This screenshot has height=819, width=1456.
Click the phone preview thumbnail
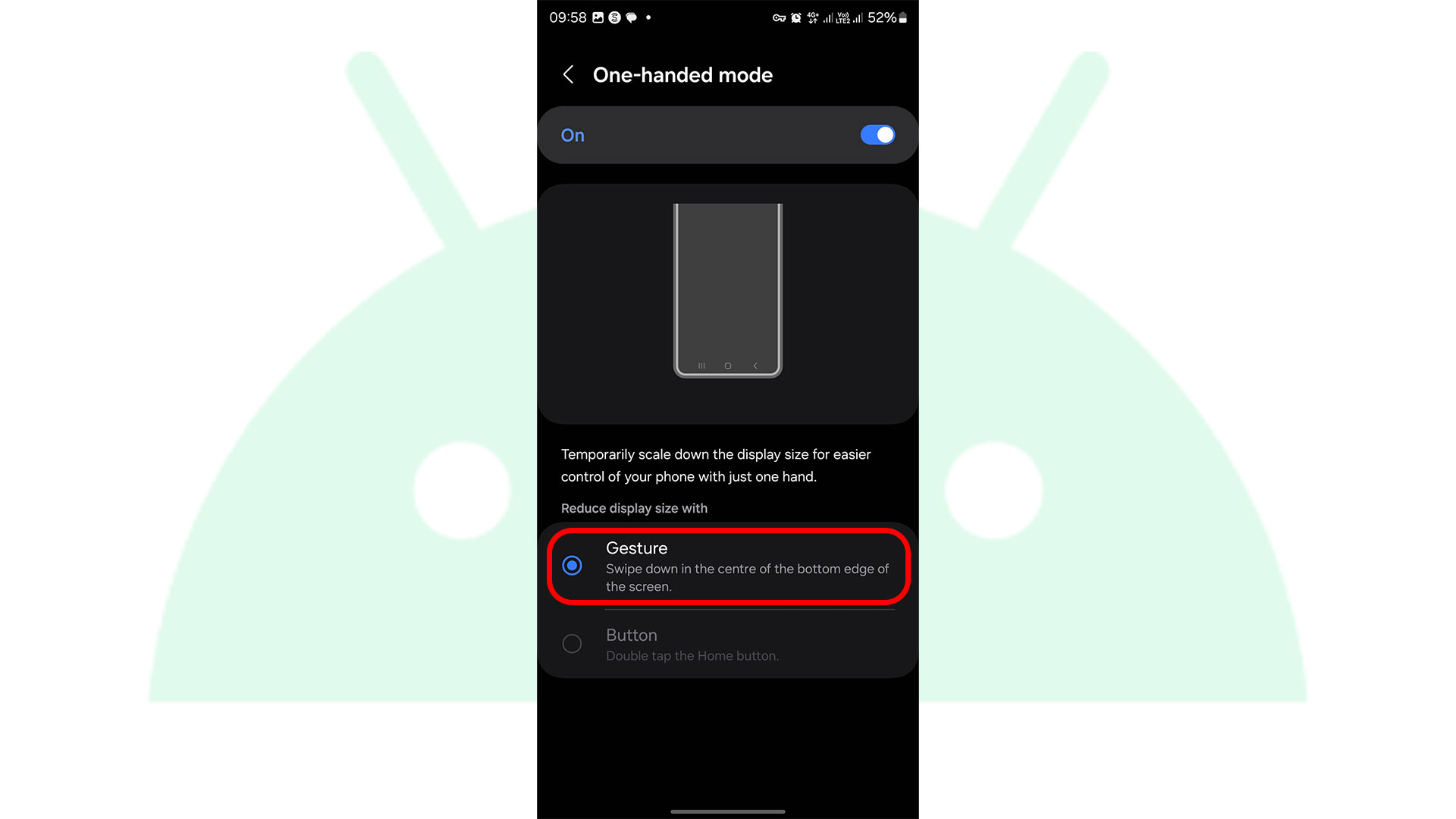727,290
